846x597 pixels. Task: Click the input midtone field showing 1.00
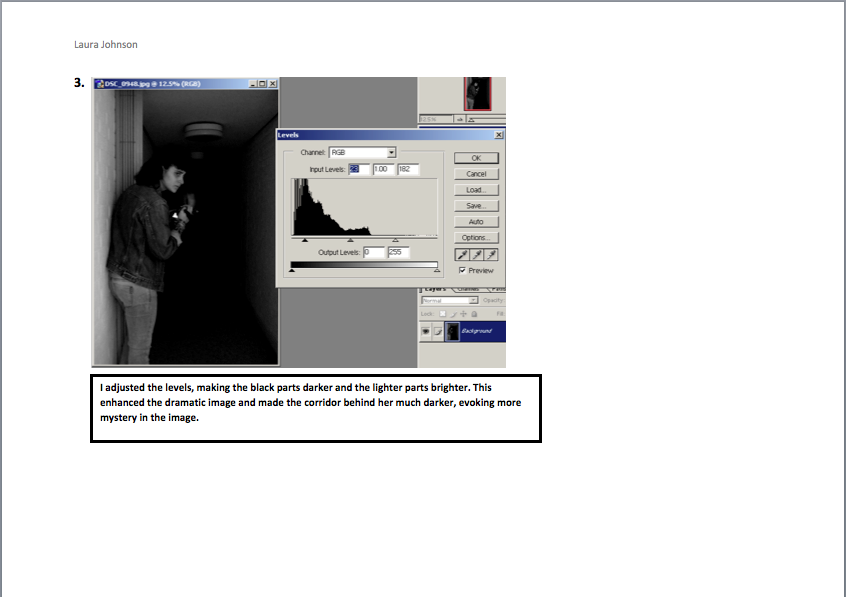point(383,169)
